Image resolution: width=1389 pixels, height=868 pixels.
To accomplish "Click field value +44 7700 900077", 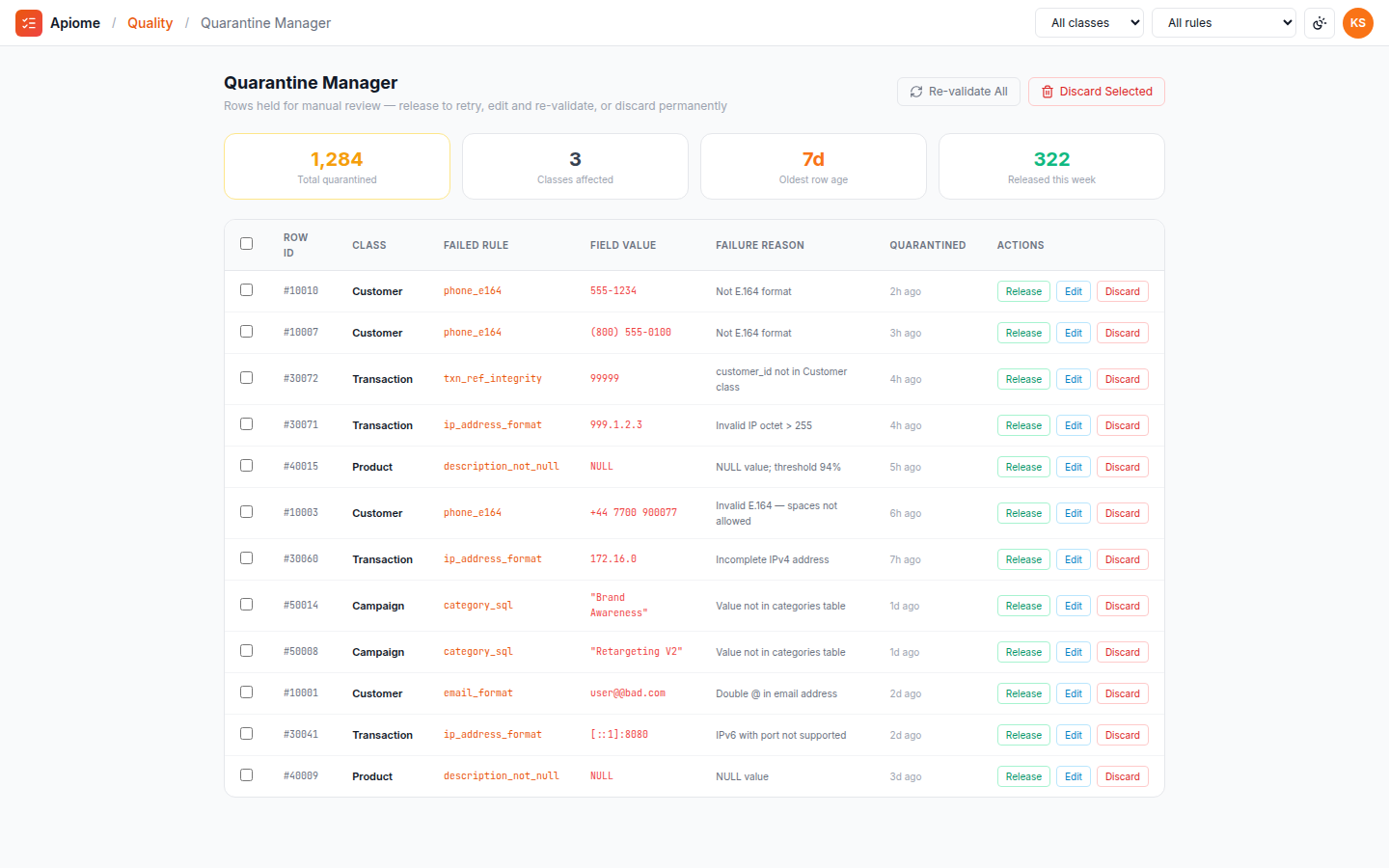I will point(634,513).
